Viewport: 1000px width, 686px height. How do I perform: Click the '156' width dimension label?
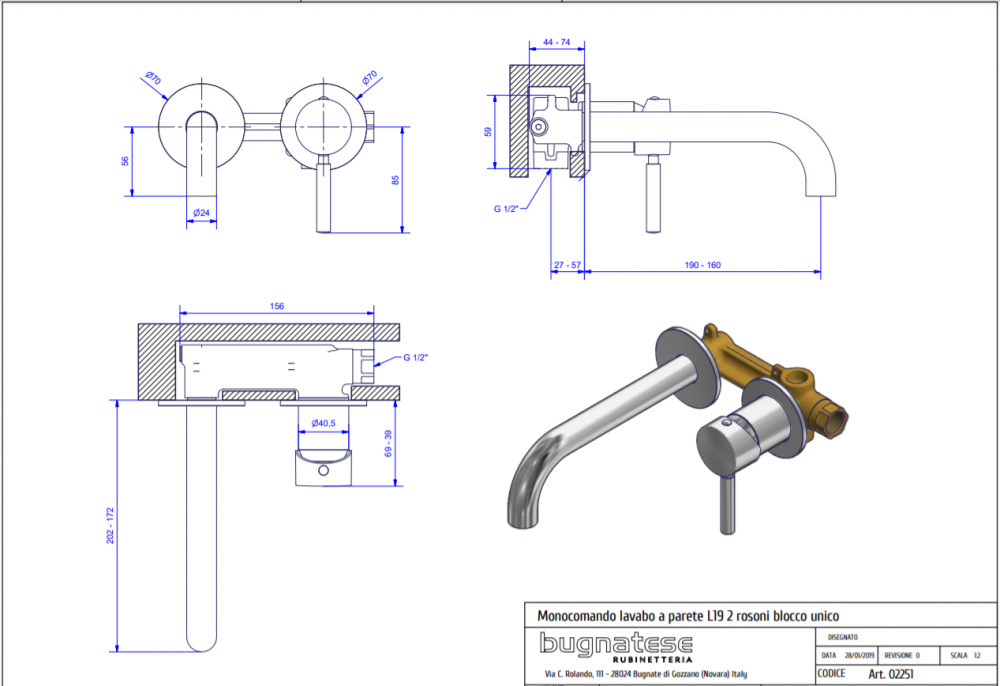278,306
